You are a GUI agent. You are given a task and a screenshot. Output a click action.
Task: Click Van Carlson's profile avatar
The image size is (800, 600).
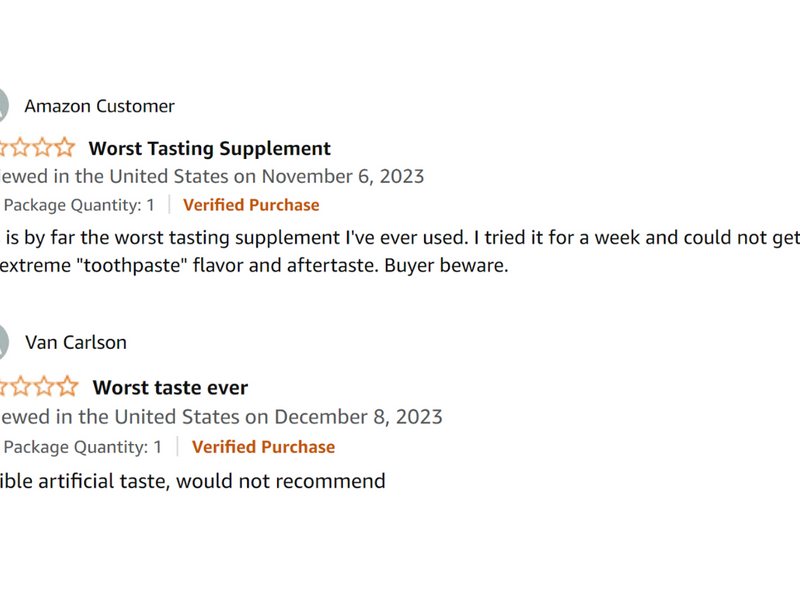[3, 342]
